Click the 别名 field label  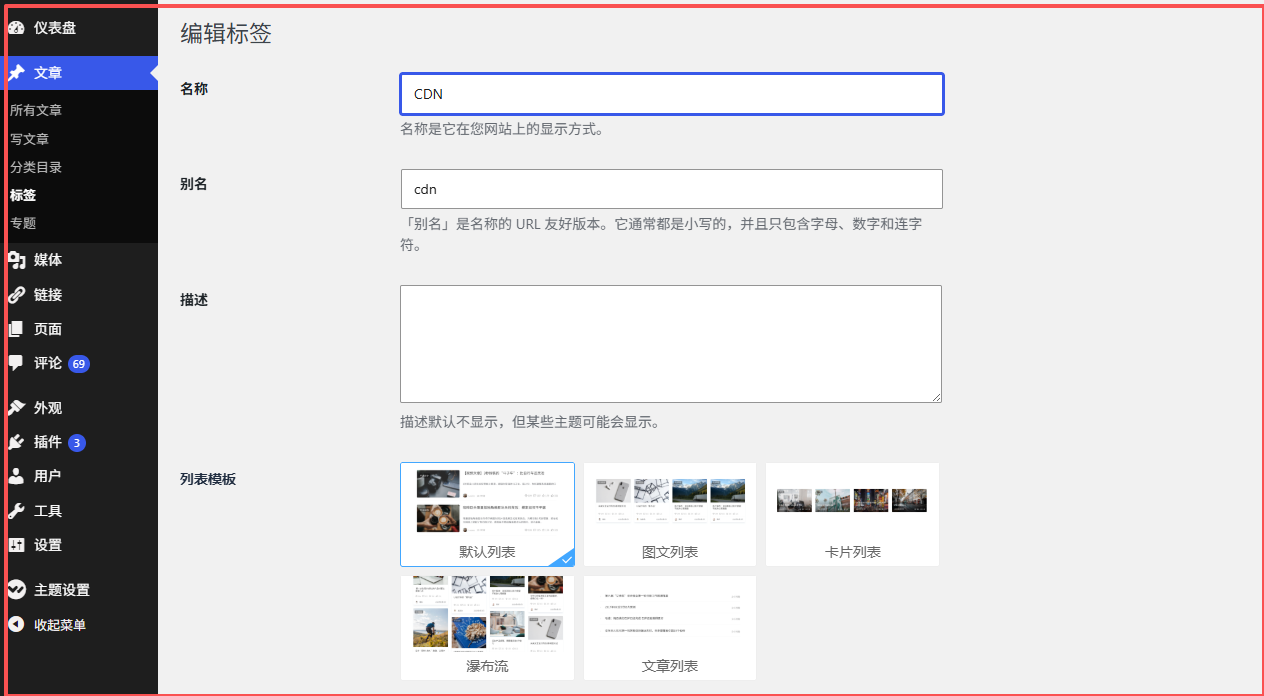(194, 184)
